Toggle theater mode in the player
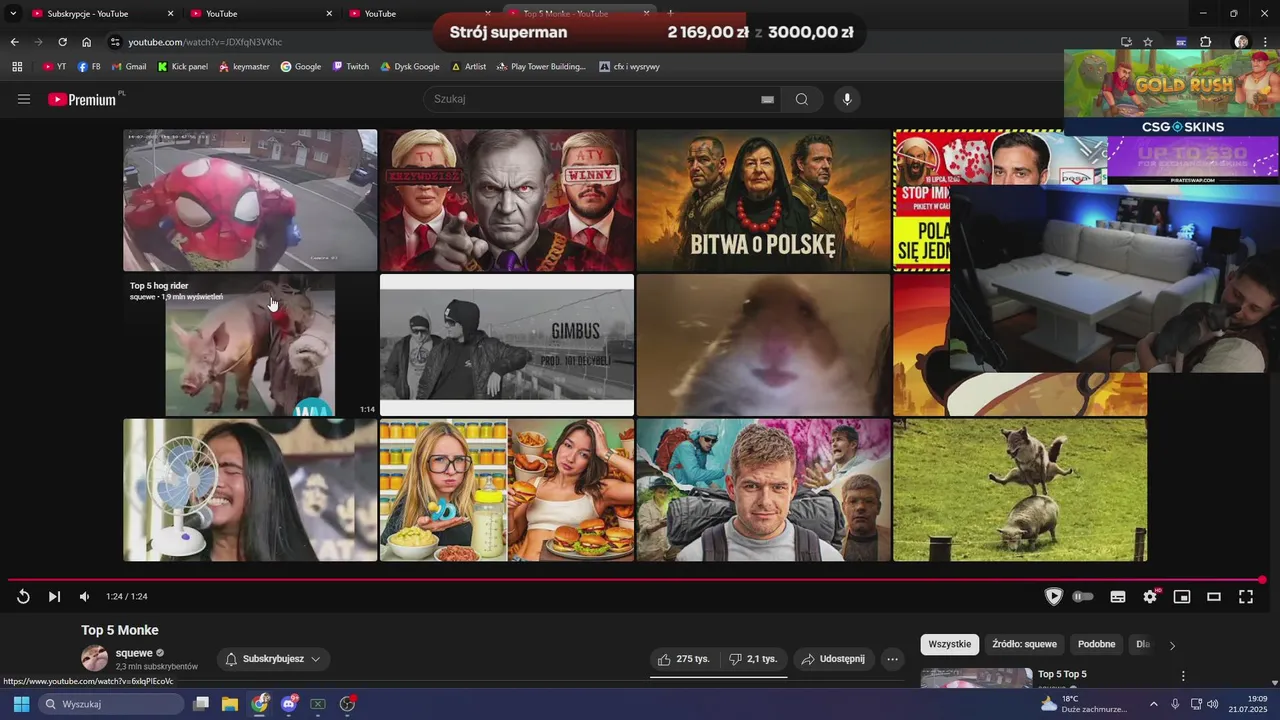 click(x=1214, y=597)
